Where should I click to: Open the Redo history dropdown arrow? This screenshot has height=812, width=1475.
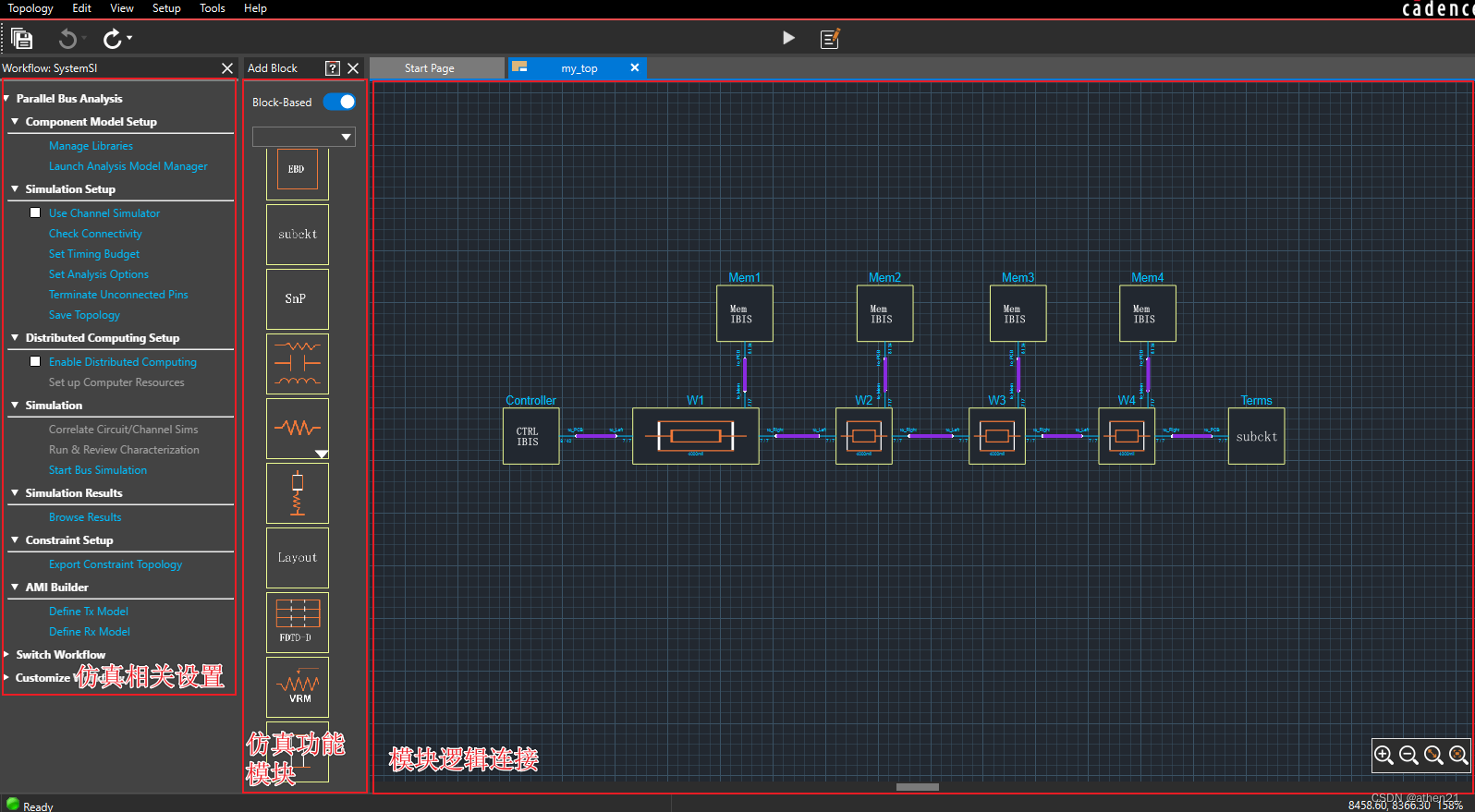[x=129, y=38]
